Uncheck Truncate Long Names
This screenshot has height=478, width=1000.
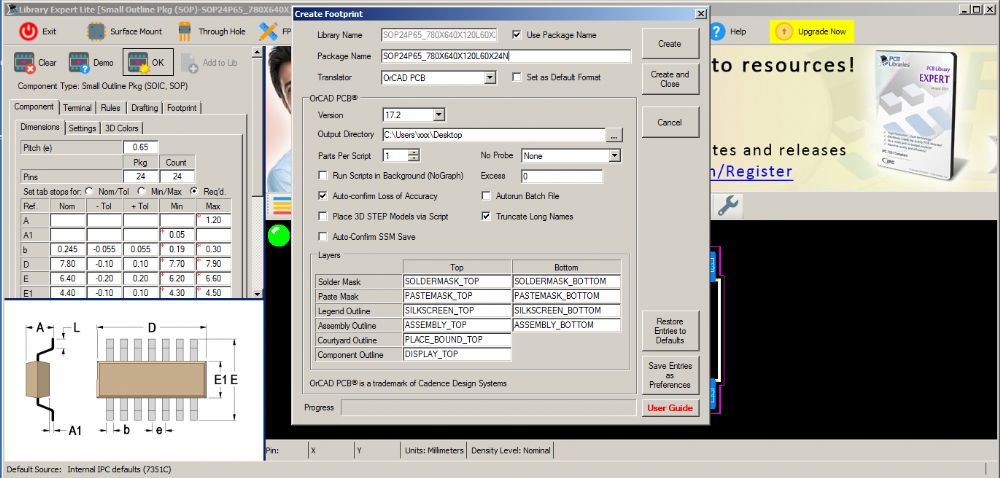point(486,216)
